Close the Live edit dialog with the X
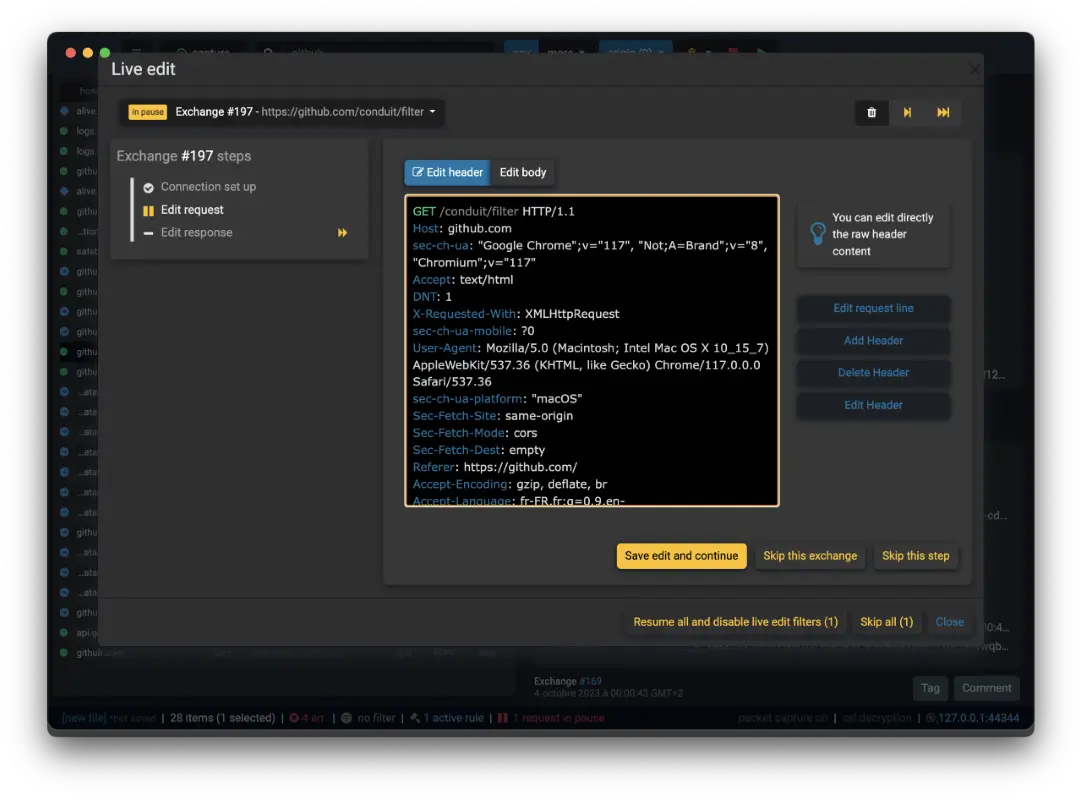 coord(974,69)
